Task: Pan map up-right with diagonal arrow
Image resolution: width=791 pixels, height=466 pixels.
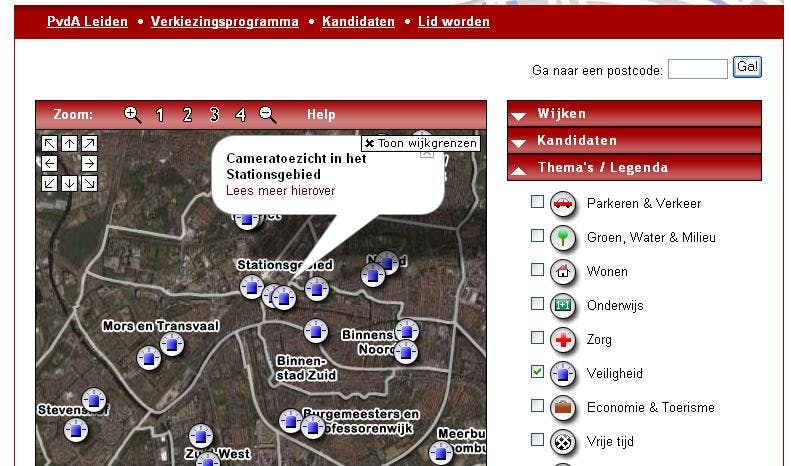Action: pos(89,144)
